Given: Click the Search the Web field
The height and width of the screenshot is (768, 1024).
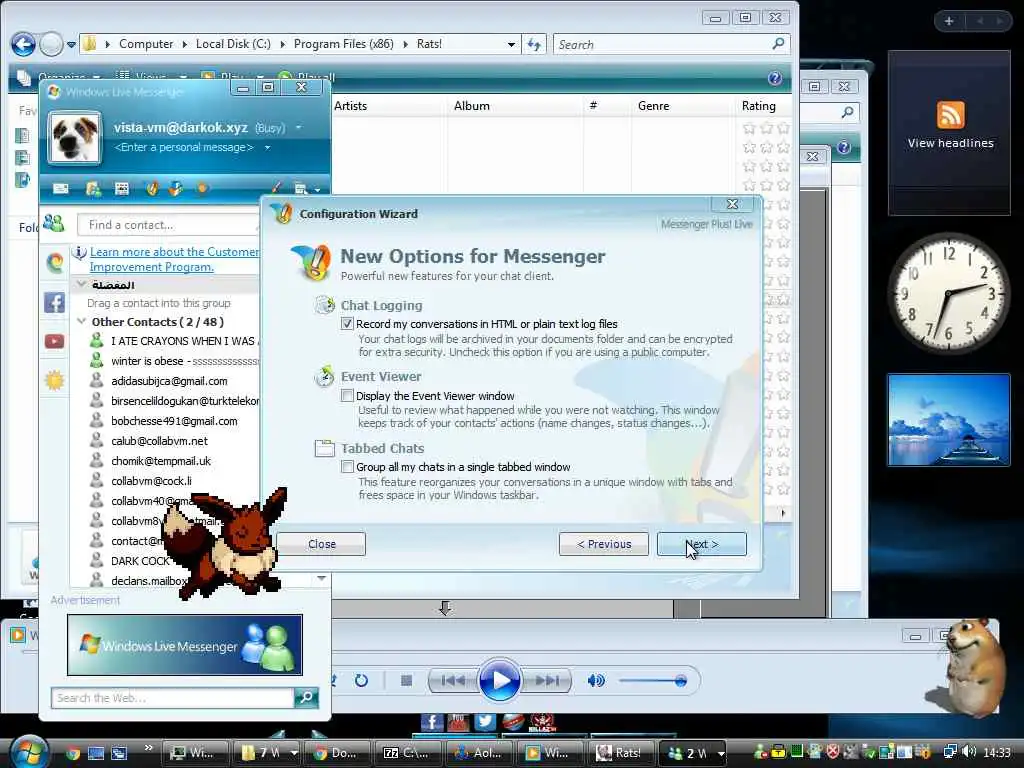Looking at the screenshot, I should tap(172, 697).
